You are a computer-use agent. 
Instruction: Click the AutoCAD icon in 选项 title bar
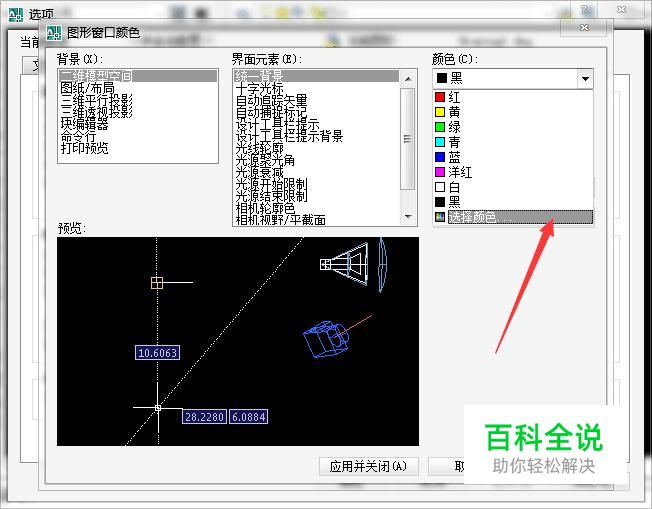point(17,15)
